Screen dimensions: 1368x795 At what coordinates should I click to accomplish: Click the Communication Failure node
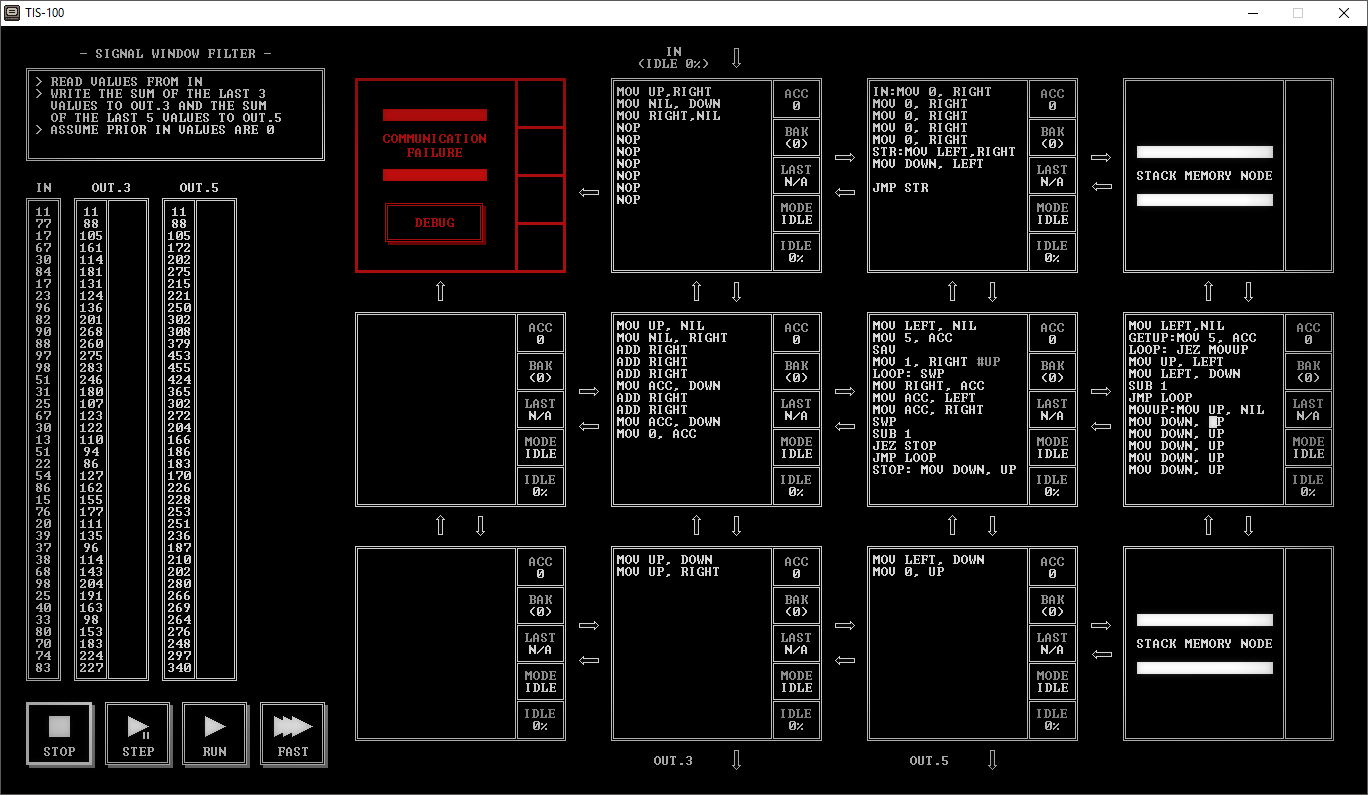coord(435,146)
